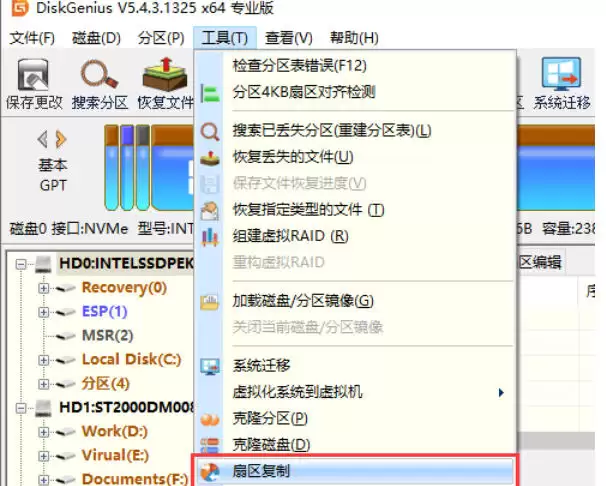606x486 pixels.
Task: Open the 查看(V) menu
Action: pyautogui.click(x=289, y=38)
